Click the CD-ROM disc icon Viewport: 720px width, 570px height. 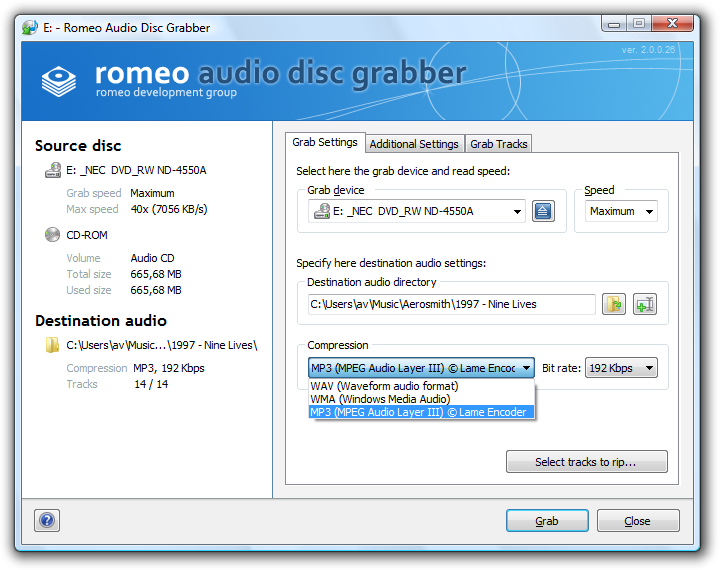[x=52, y=235]
